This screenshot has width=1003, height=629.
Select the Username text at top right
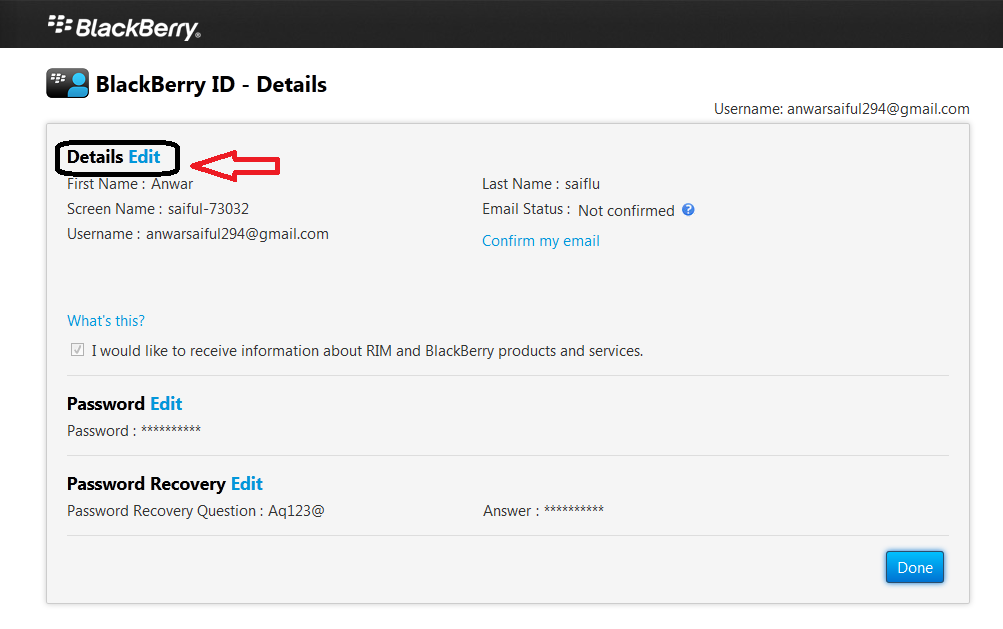(842, 109)
